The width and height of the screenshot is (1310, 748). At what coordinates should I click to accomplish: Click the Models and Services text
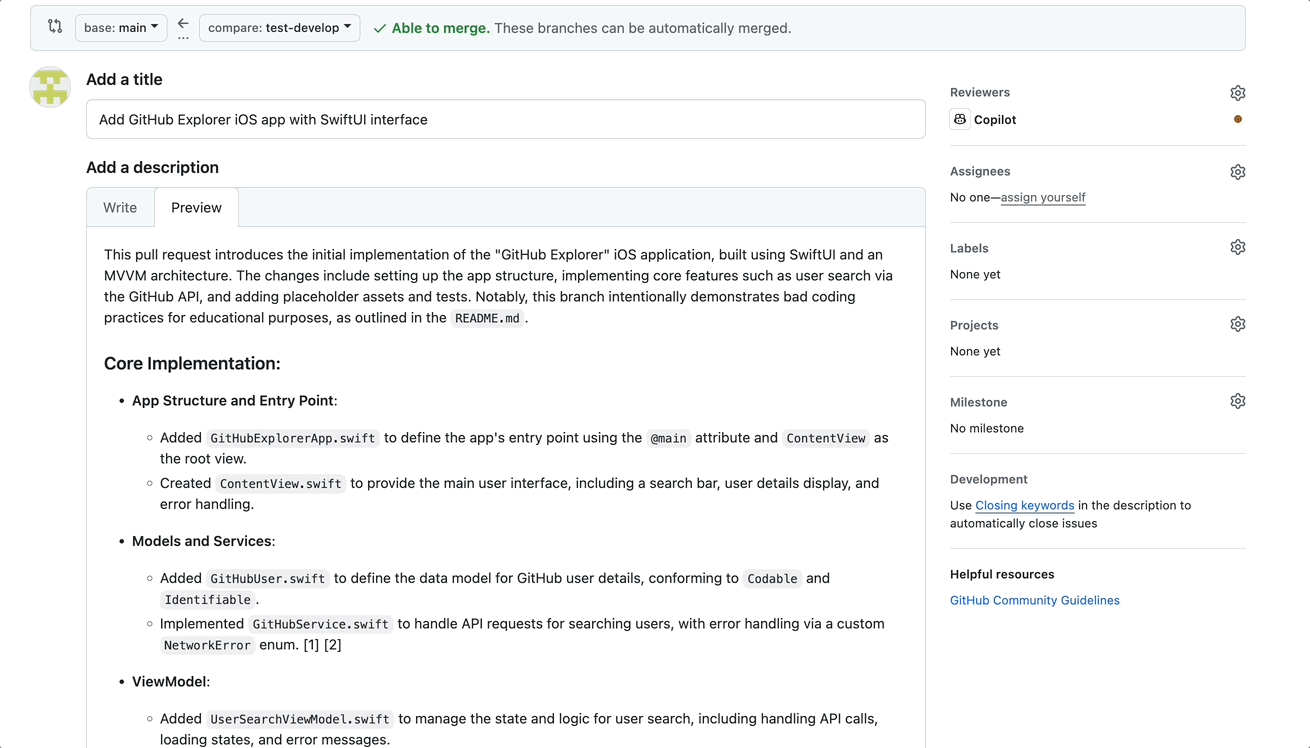click(202, 541)
